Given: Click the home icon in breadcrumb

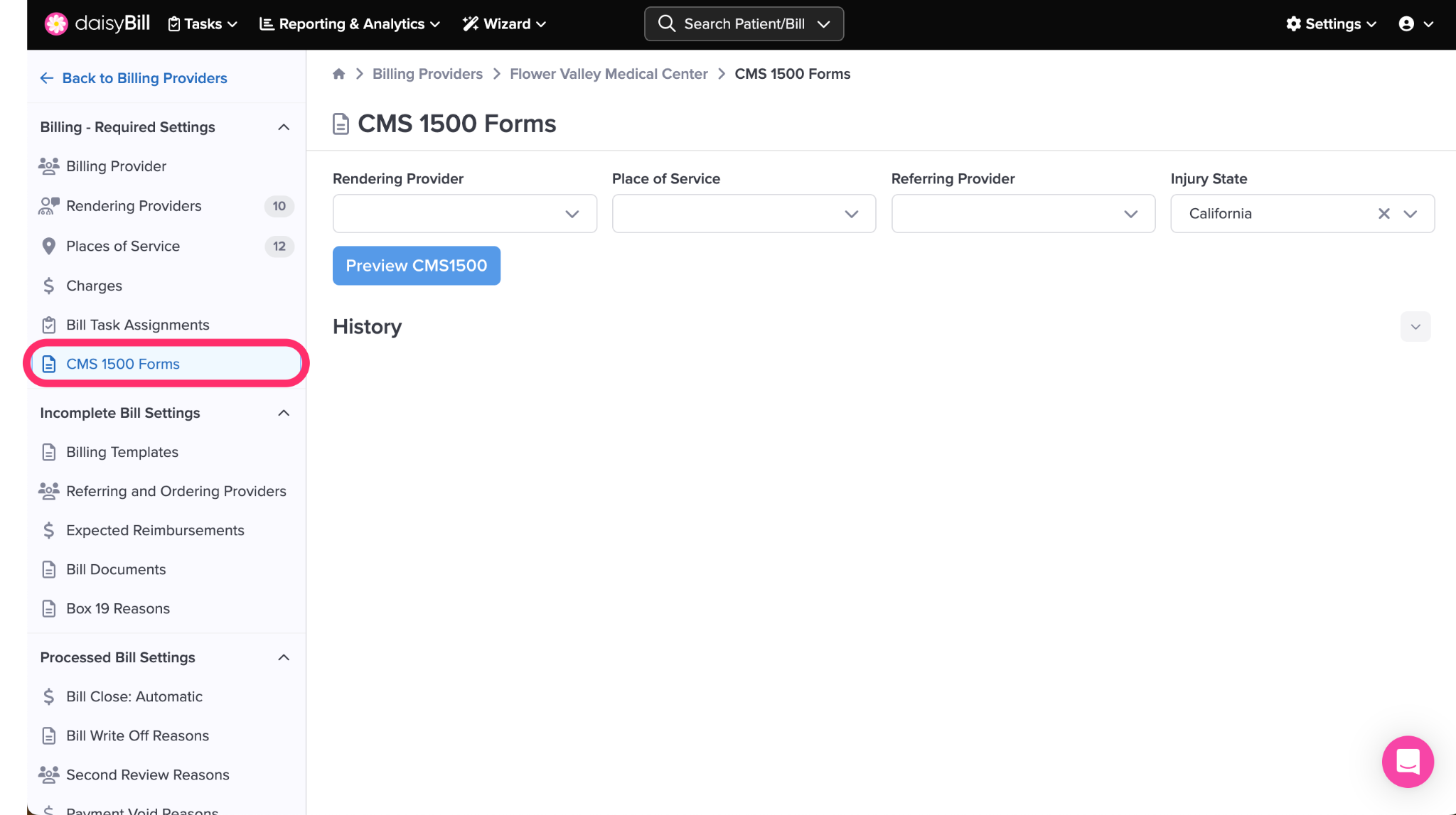Looking at the screenshot, I should [339, 74].
